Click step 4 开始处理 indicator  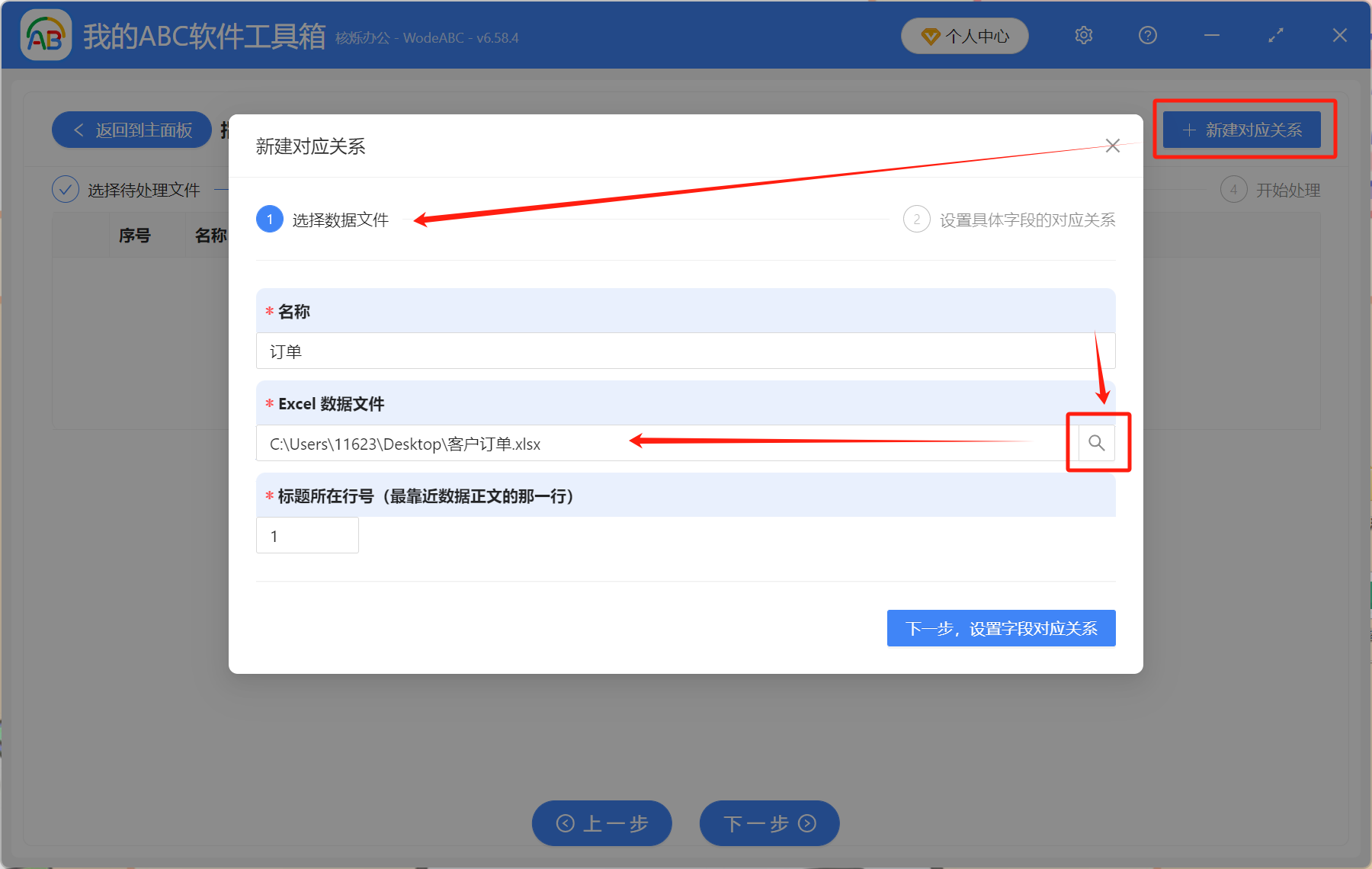1233,190
